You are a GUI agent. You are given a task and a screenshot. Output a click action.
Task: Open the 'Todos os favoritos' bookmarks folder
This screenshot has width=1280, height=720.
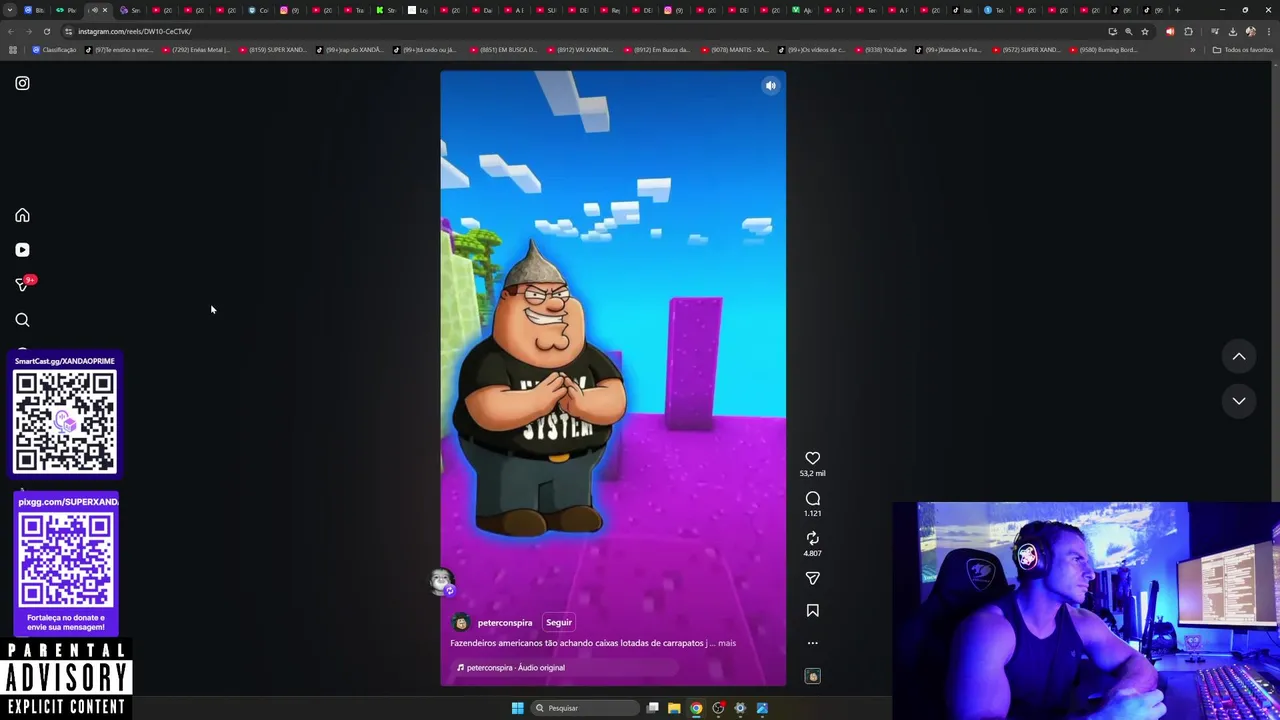click(1242, 50)
